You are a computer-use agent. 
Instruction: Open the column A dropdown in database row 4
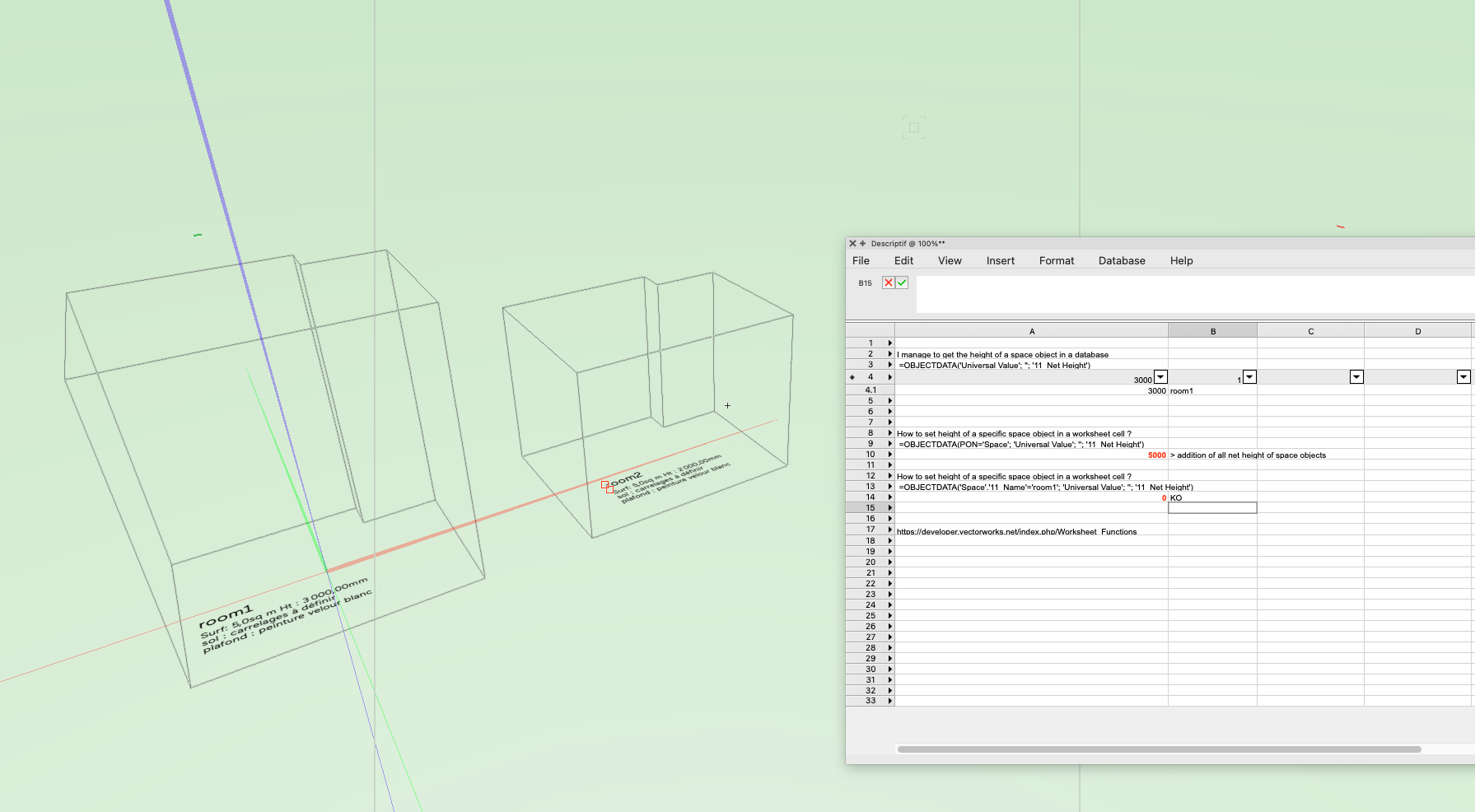click(1160, 377)
